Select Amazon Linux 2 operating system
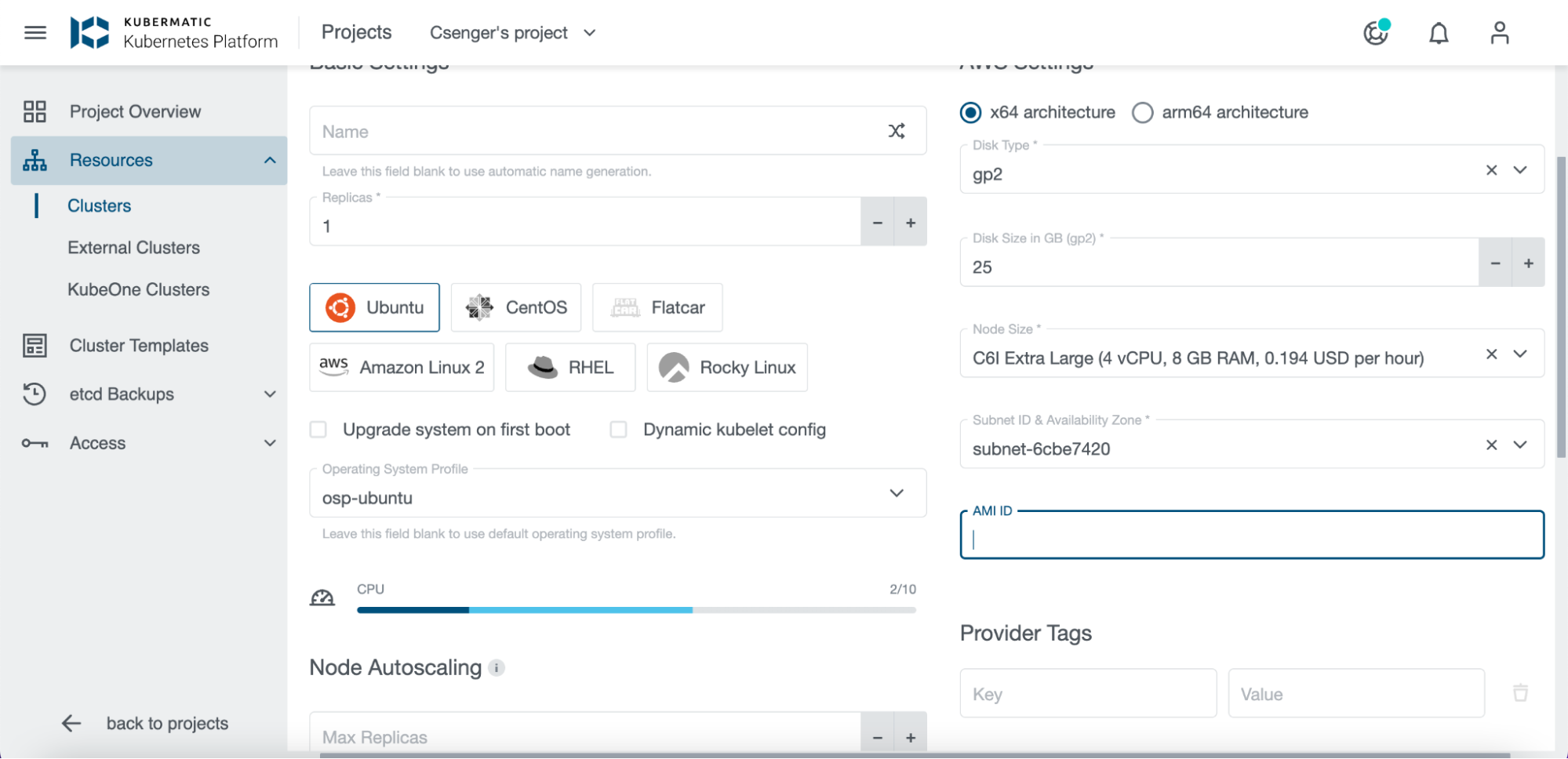1568x759 pixels. [401, 367]
